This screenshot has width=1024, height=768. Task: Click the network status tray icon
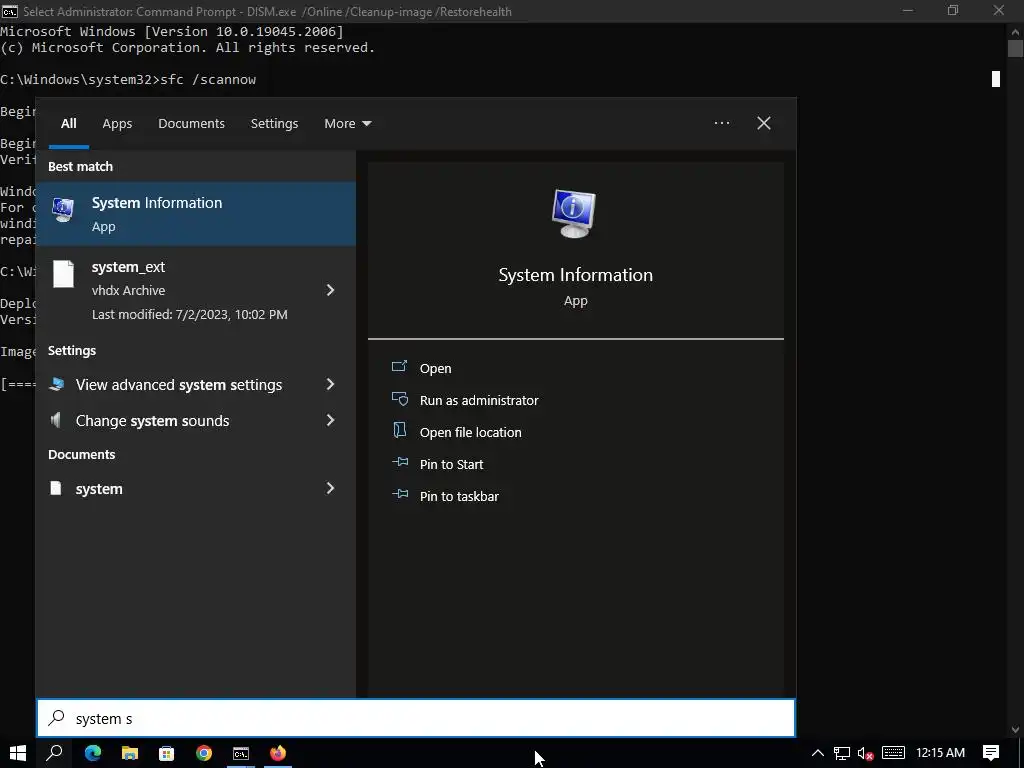841,753
